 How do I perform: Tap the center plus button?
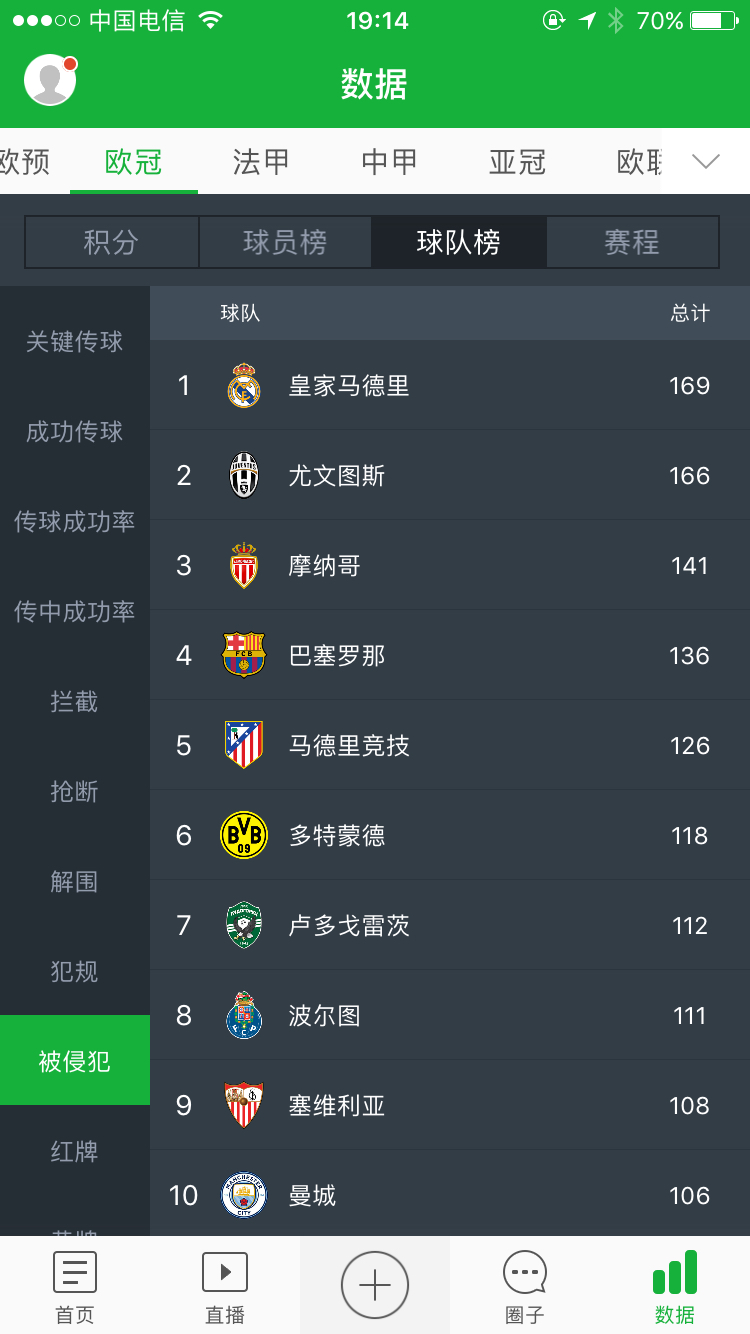pyautogui.click(x=375, y=1285)
